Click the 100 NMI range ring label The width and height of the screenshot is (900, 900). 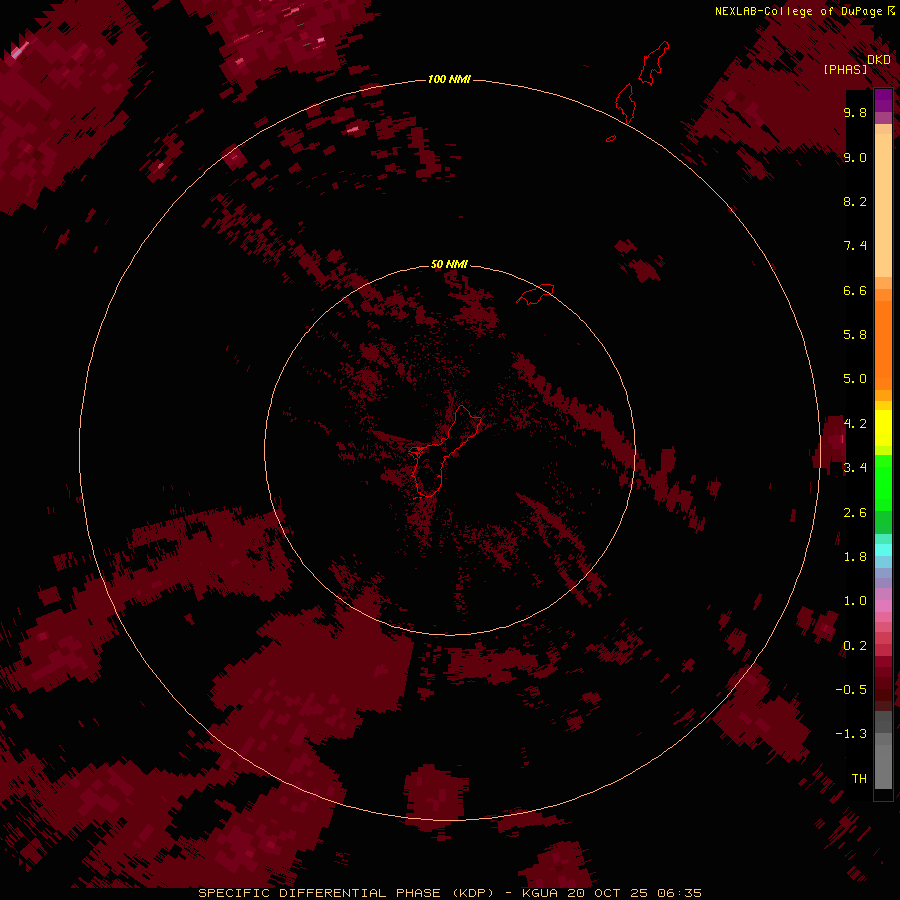(x=449, y=79)
